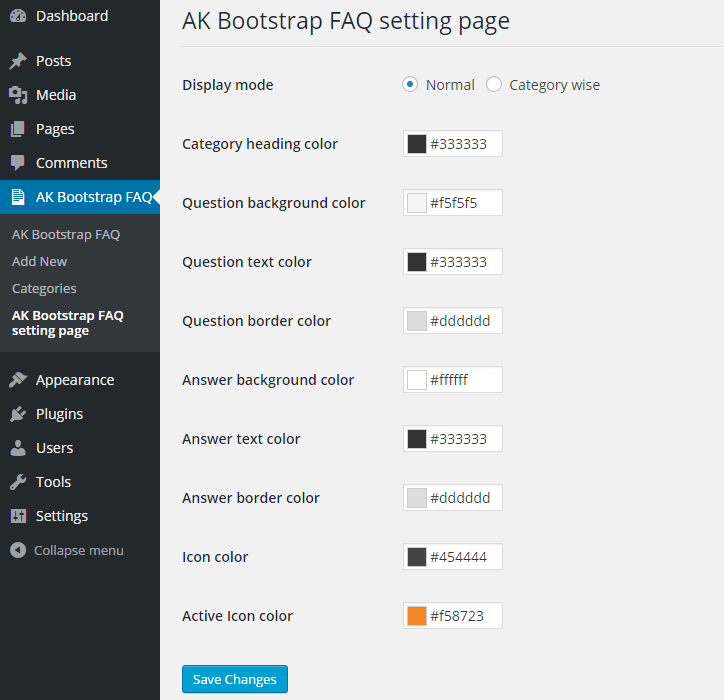The height and width of the screenshot is (700, 724).
Task: Click the 'Normal' radio label text
Action: point(450,85)
